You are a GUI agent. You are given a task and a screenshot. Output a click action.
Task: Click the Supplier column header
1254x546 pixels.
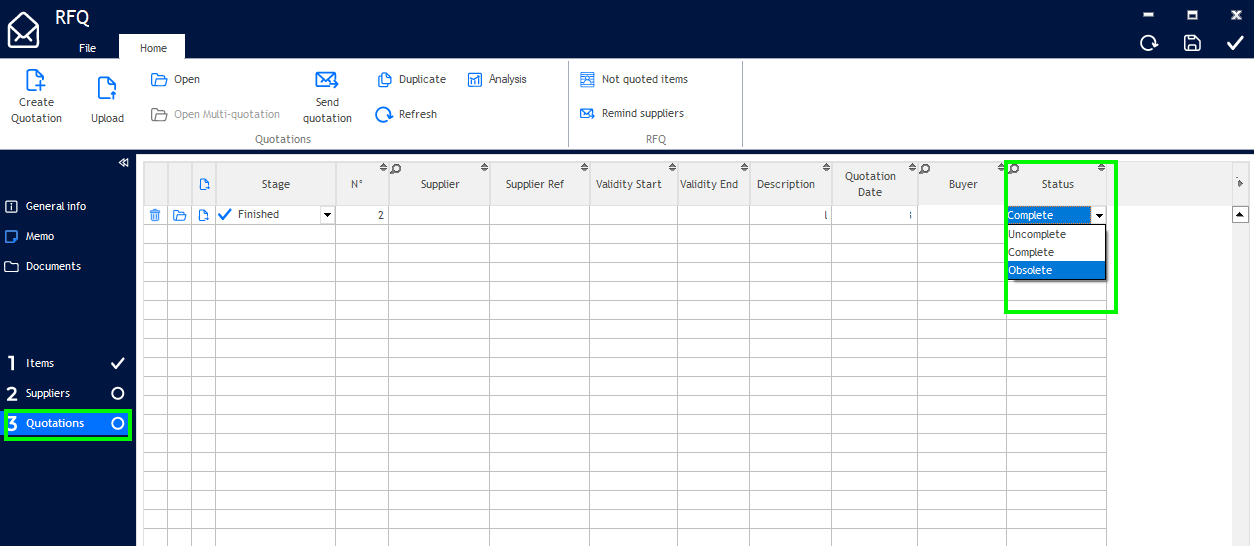pyautogui.click(x=440, y=185)
